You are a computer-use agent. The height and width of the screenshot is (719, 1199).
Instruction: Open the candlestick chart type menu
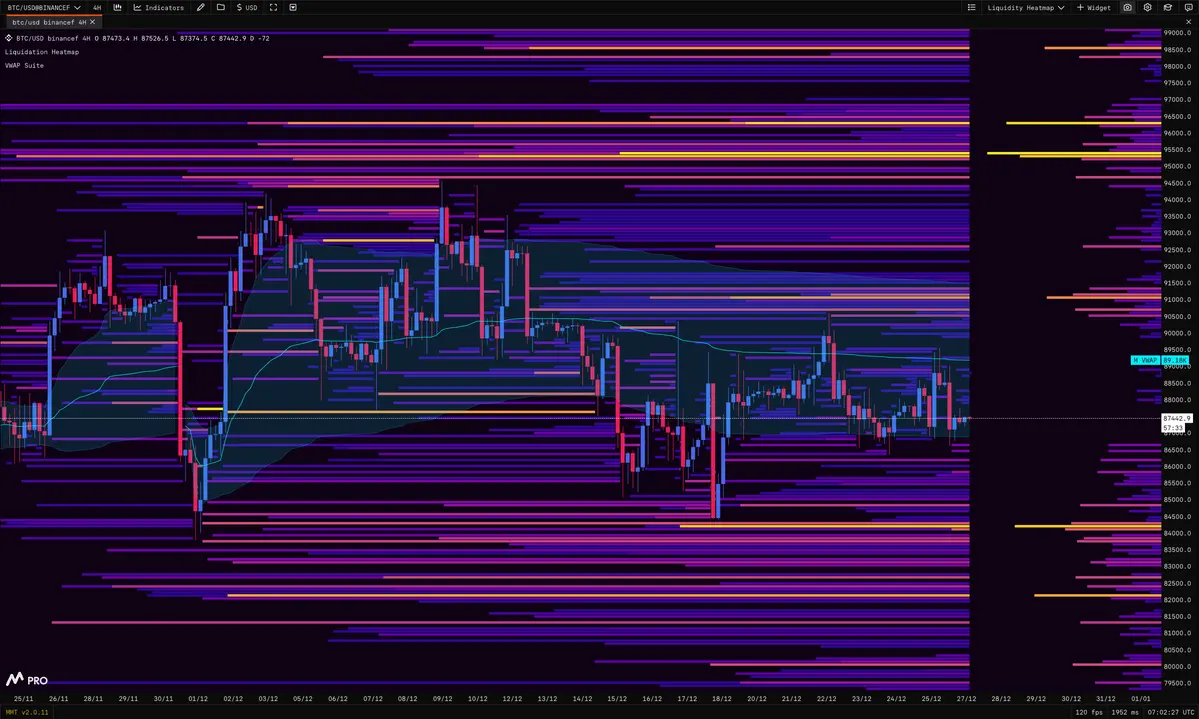[x=118, y=8]
